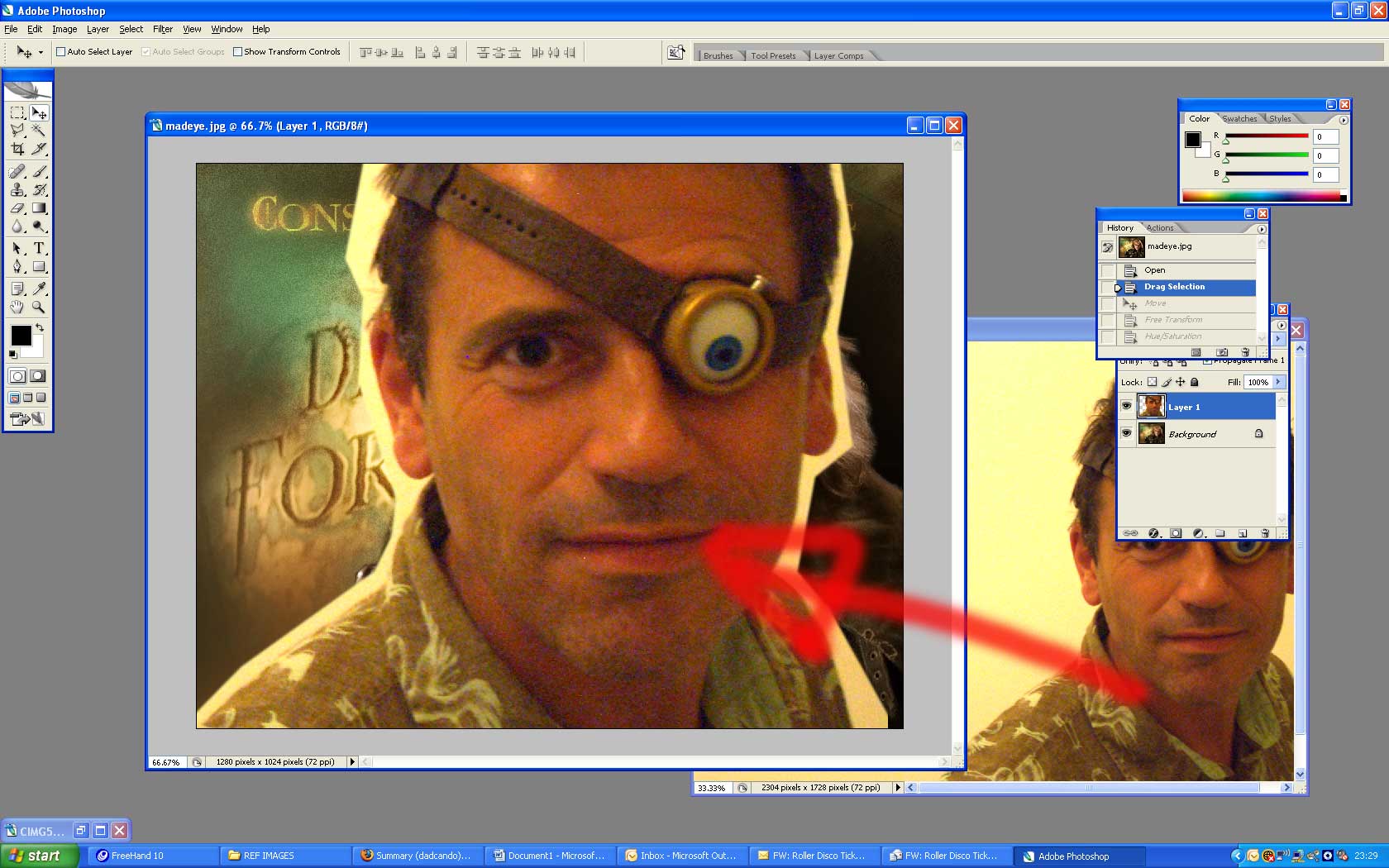The width and height of the screenshot is (1389, 868).
Task: Select the Eyedropper tool
Action: (x=39, y=289)
